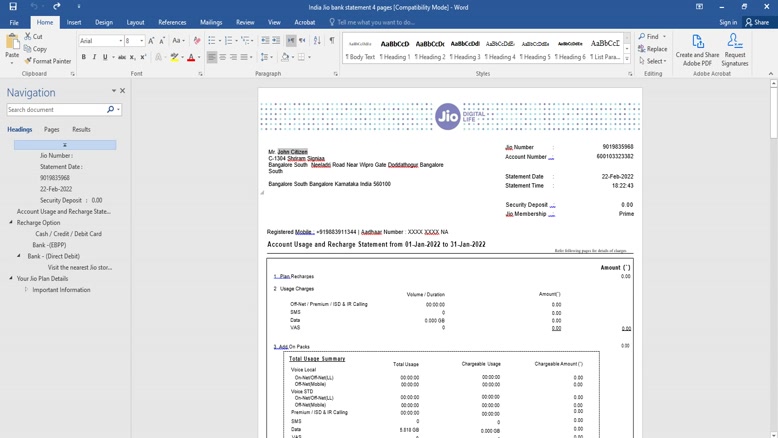Image resolution: width=778 pixels, height=438 pixels.
Task: Click the Replace button
Action: pyautogui.click(x=652, y=49)
